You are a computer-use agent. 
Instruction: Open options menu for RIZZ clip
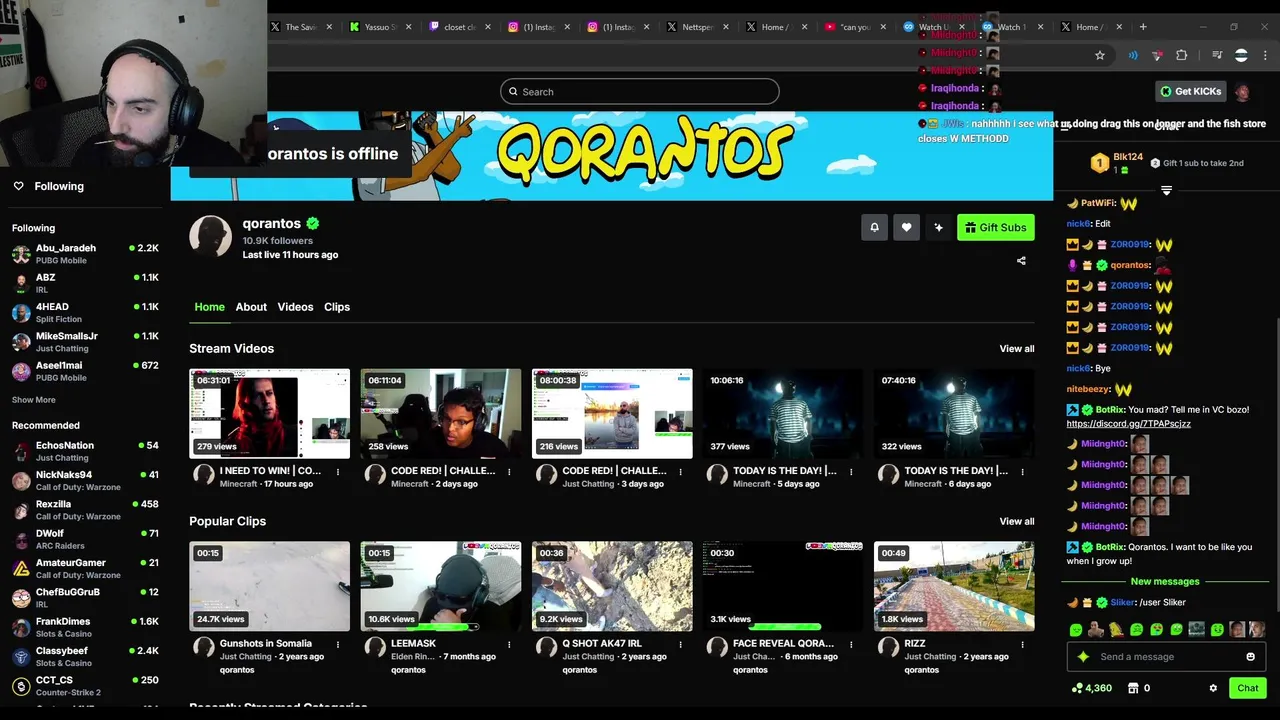[x=1022, y=644]
